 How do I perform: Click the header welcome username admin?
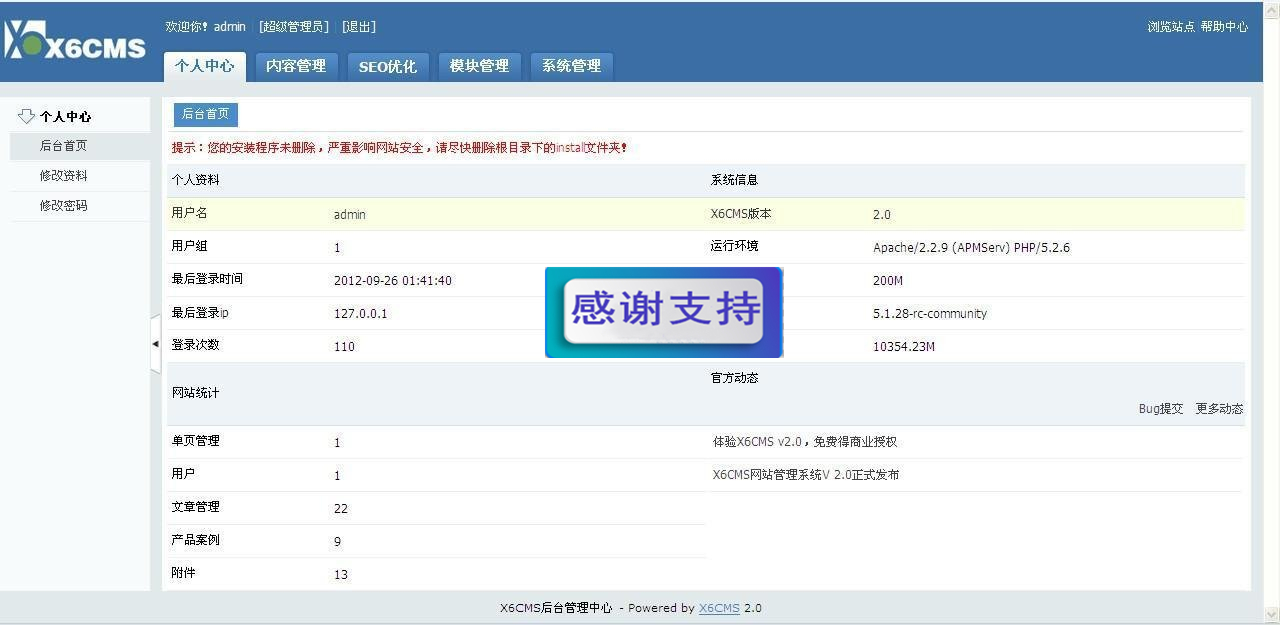(230, 27)
